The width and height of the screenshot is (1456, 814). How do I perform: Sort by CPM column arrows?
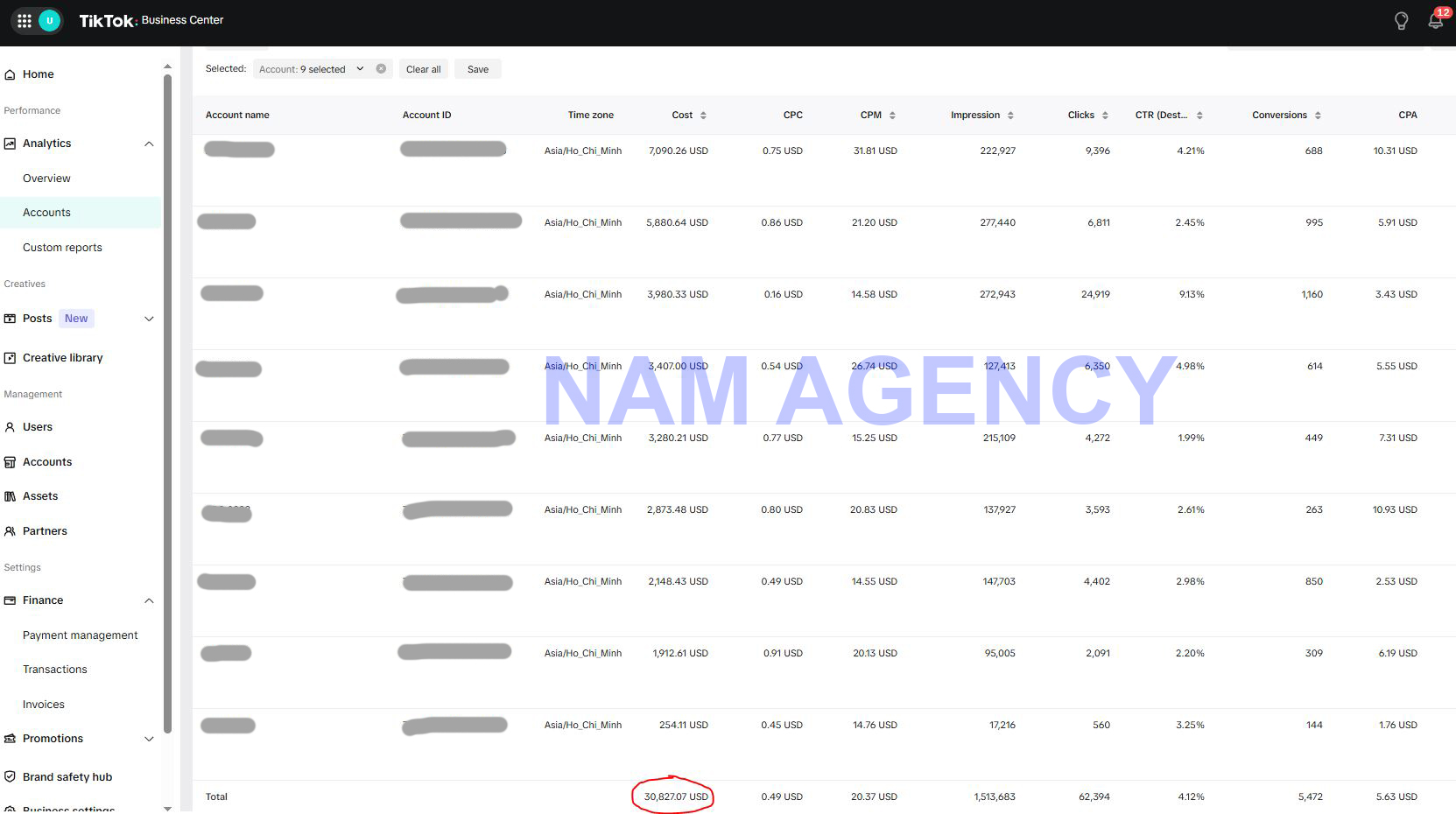pos(892,116)
